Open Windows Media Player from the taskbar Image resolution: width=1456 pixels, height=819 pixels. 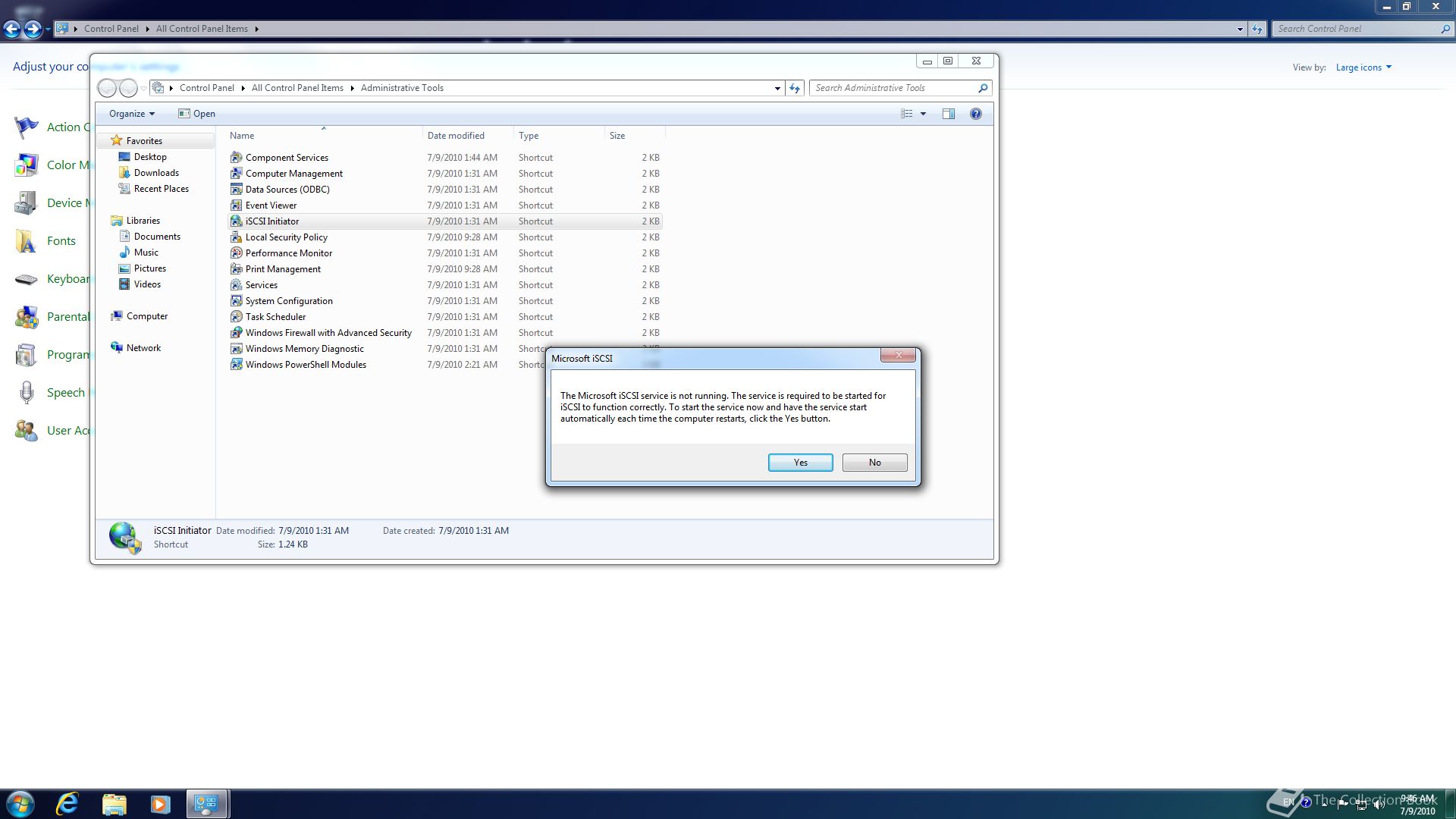160,804
